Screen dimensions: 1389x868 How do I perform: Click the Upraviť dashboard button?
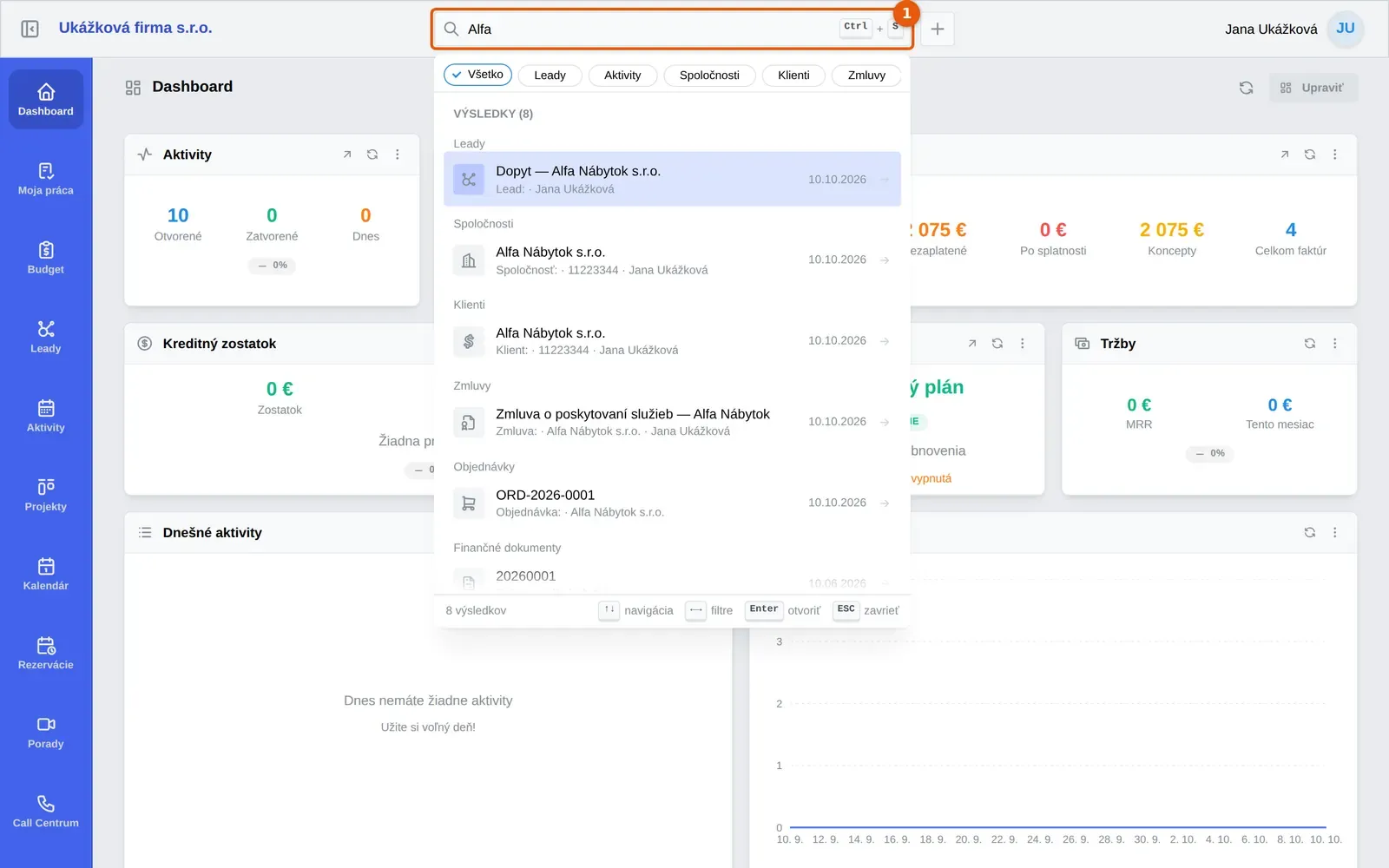click(1313, 88)
